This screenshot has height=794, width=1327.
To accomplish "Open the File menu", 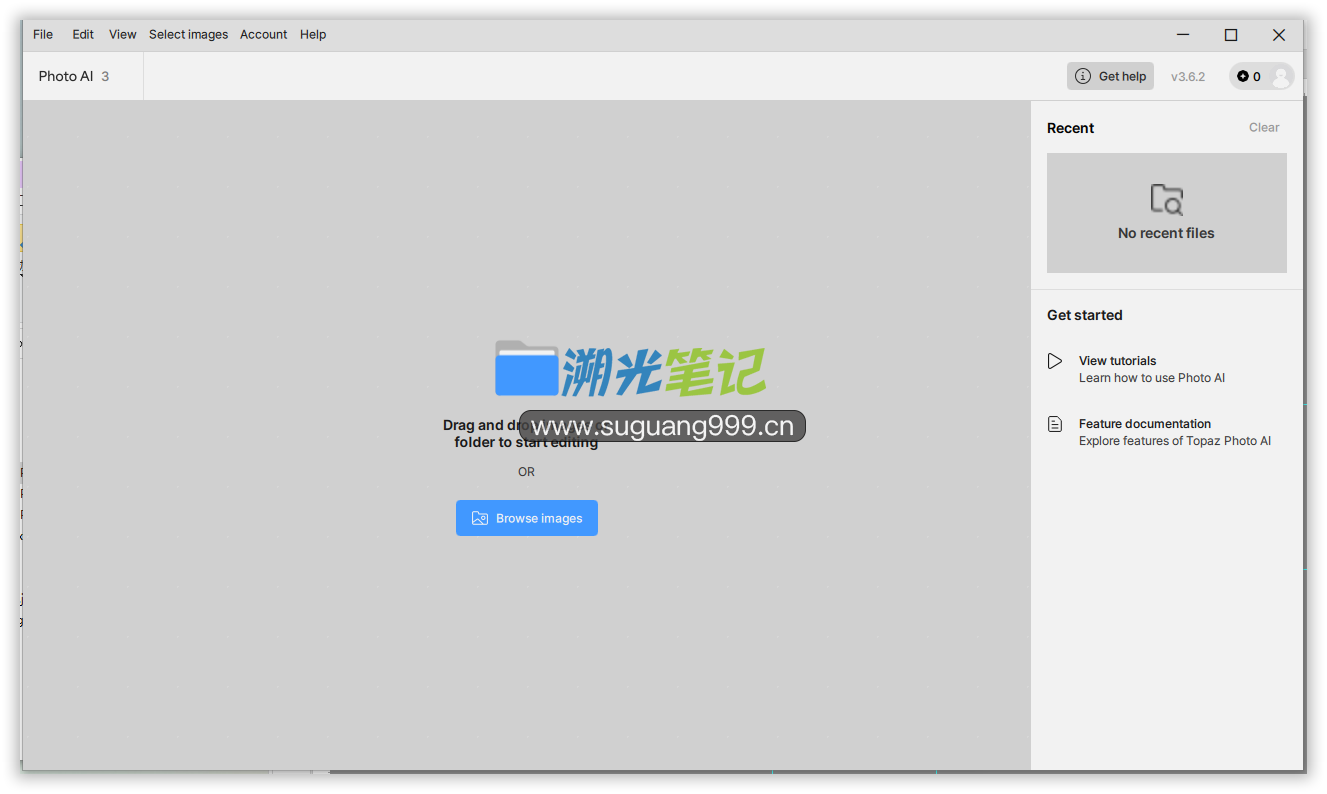I will [43, 34].
